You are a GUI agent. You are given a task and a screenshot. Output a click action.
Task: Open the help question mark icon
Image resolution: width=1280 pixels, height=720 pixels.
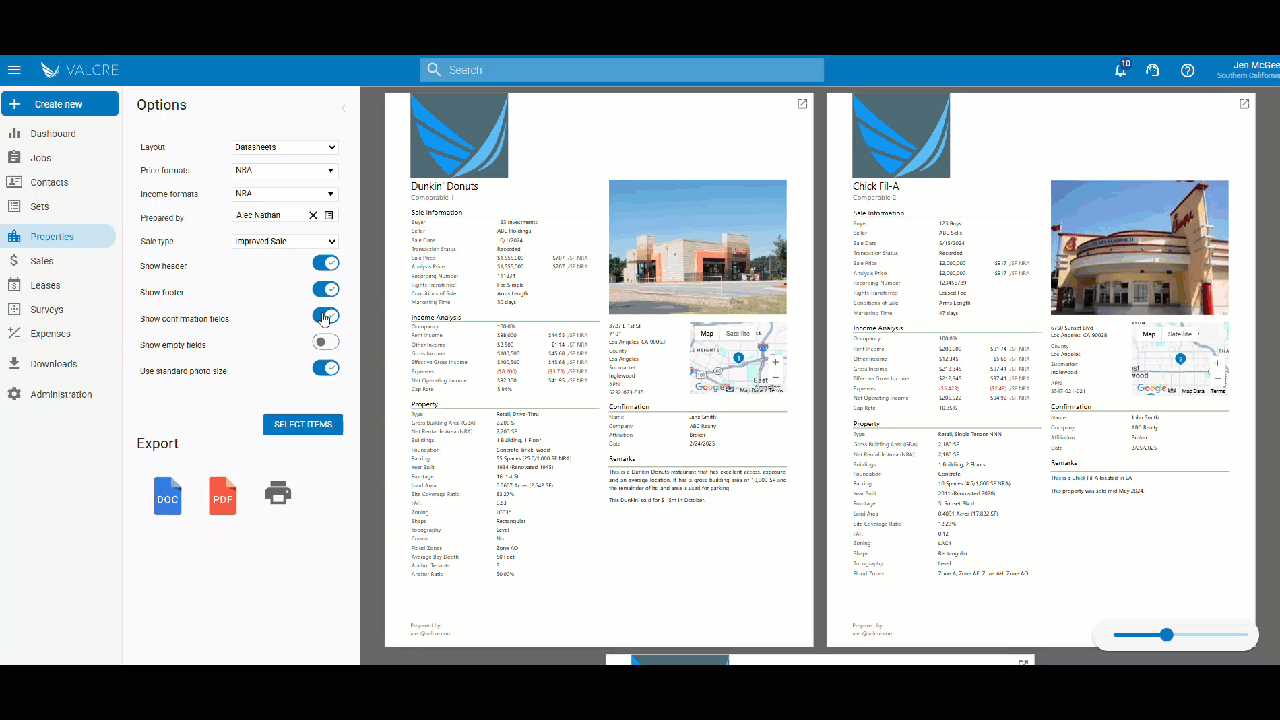tap(1188, 70)
